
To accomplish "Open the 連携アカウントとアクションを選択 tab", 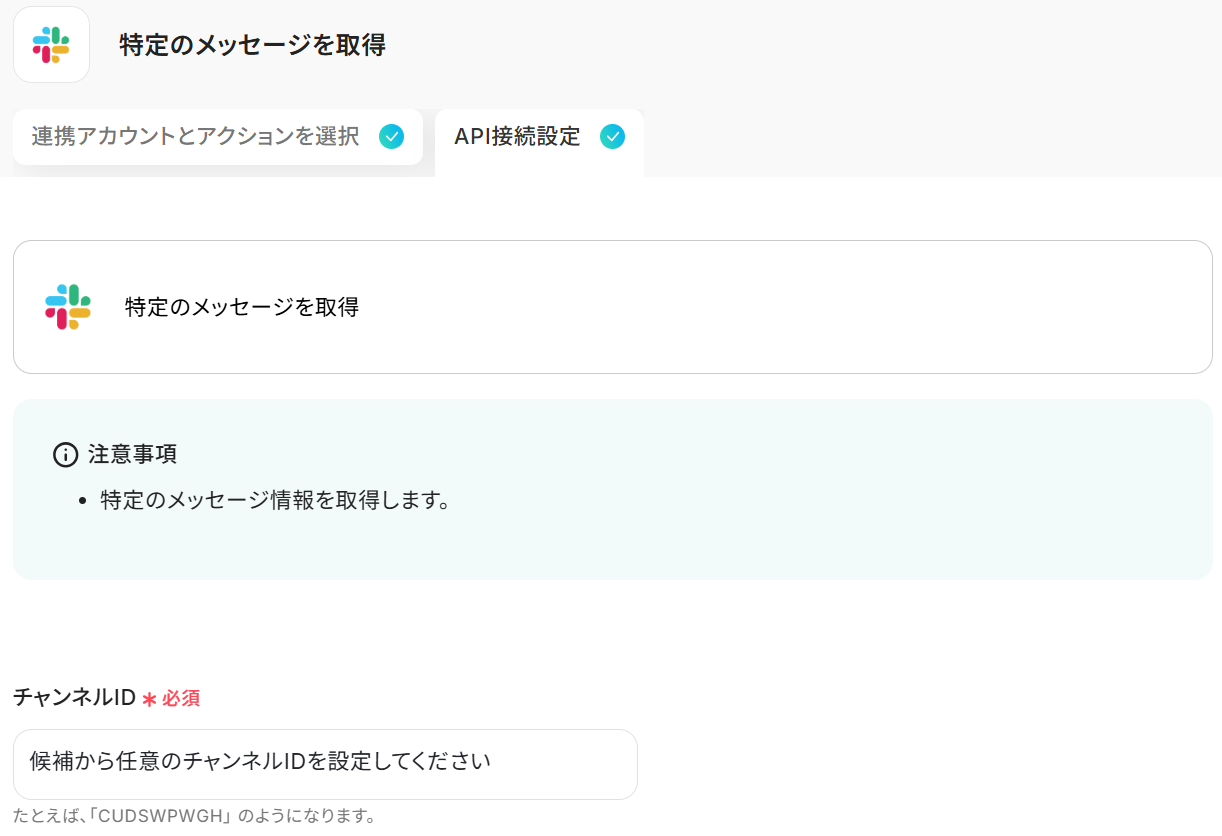I will [195, 137].
